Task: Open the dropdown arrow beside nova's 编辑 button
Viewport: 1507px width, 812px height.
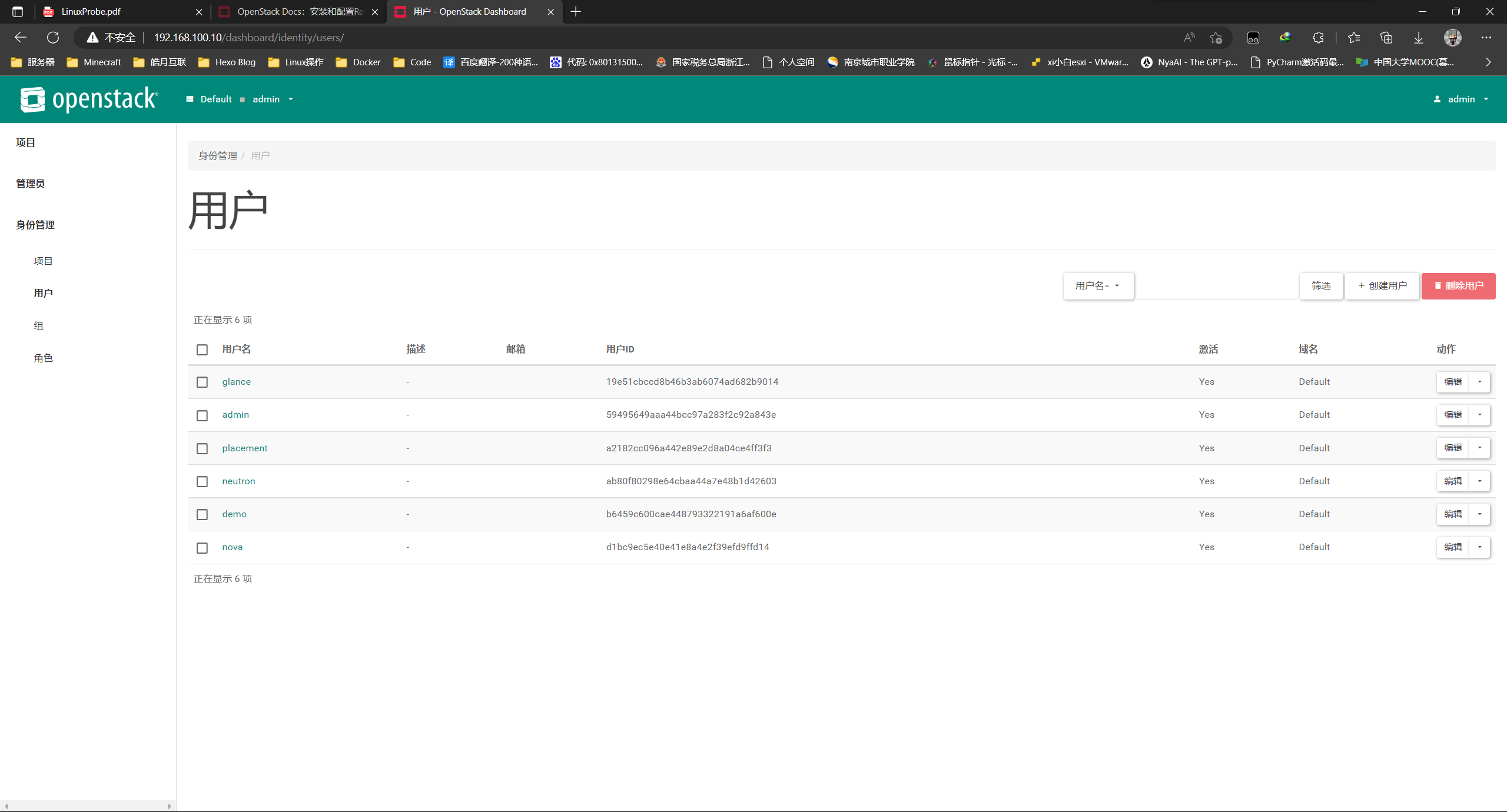Action: pyautogui.click(x=1481, y=547)
